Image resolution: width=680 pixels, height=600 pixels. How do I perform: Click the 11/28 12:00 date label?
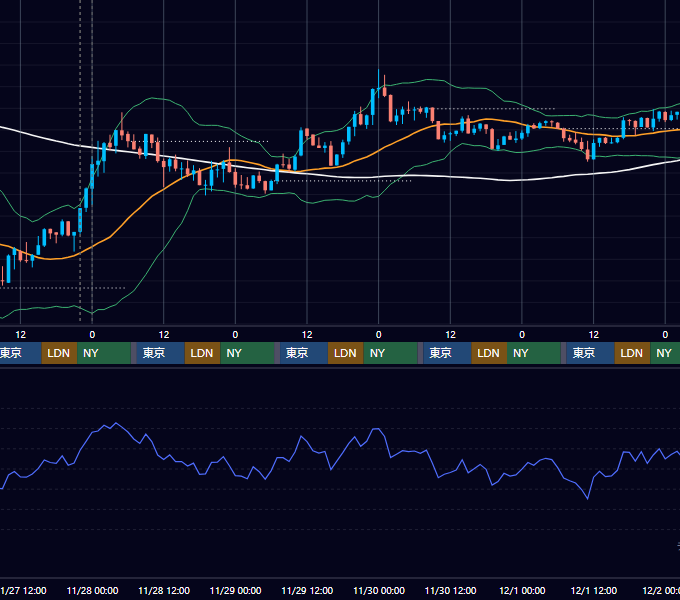point(164,590)
